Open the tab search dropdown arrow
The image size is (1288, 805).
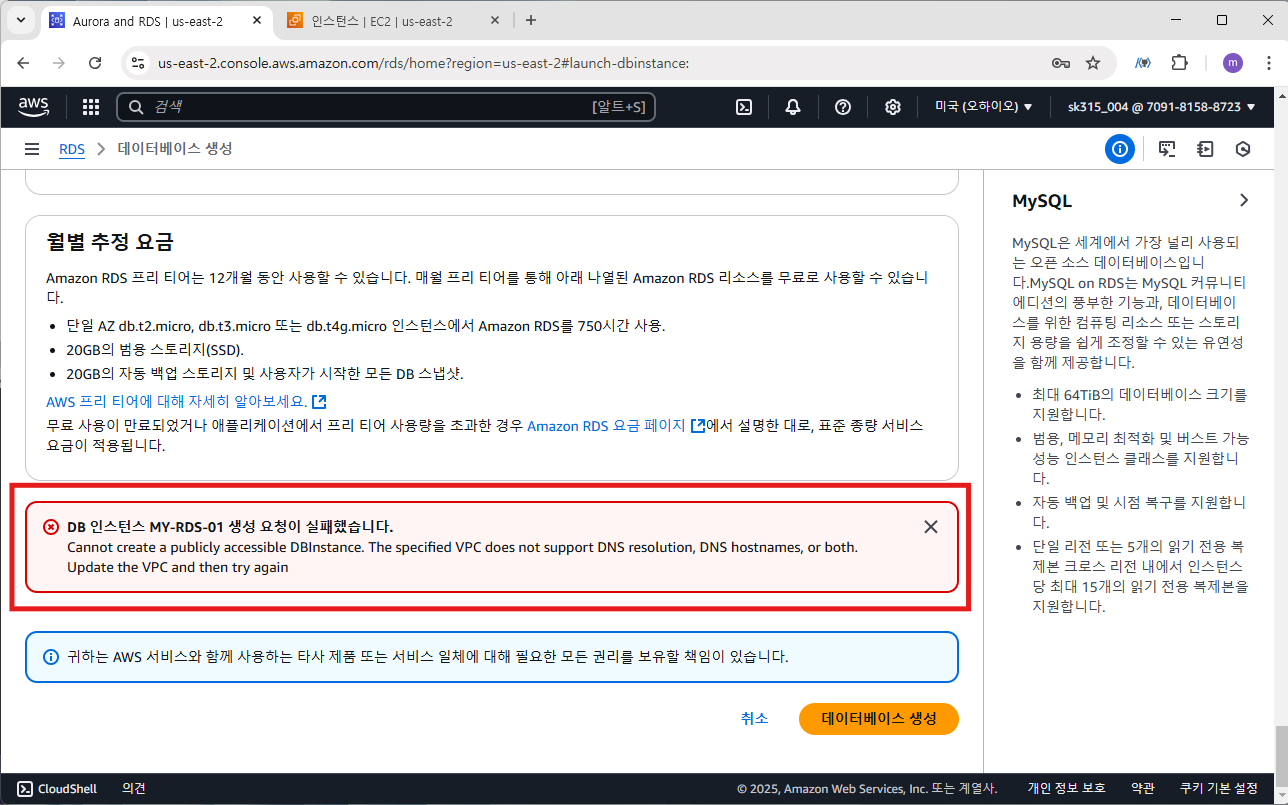[20, 20]
